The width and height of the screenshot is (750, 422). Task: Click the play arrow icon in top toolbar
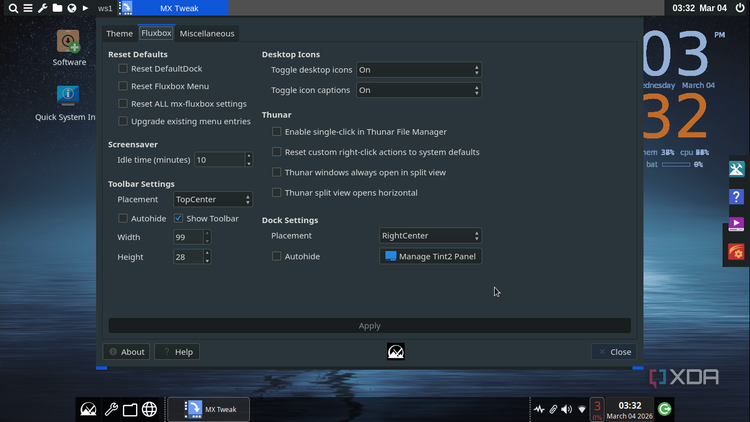tap(85, 8)
